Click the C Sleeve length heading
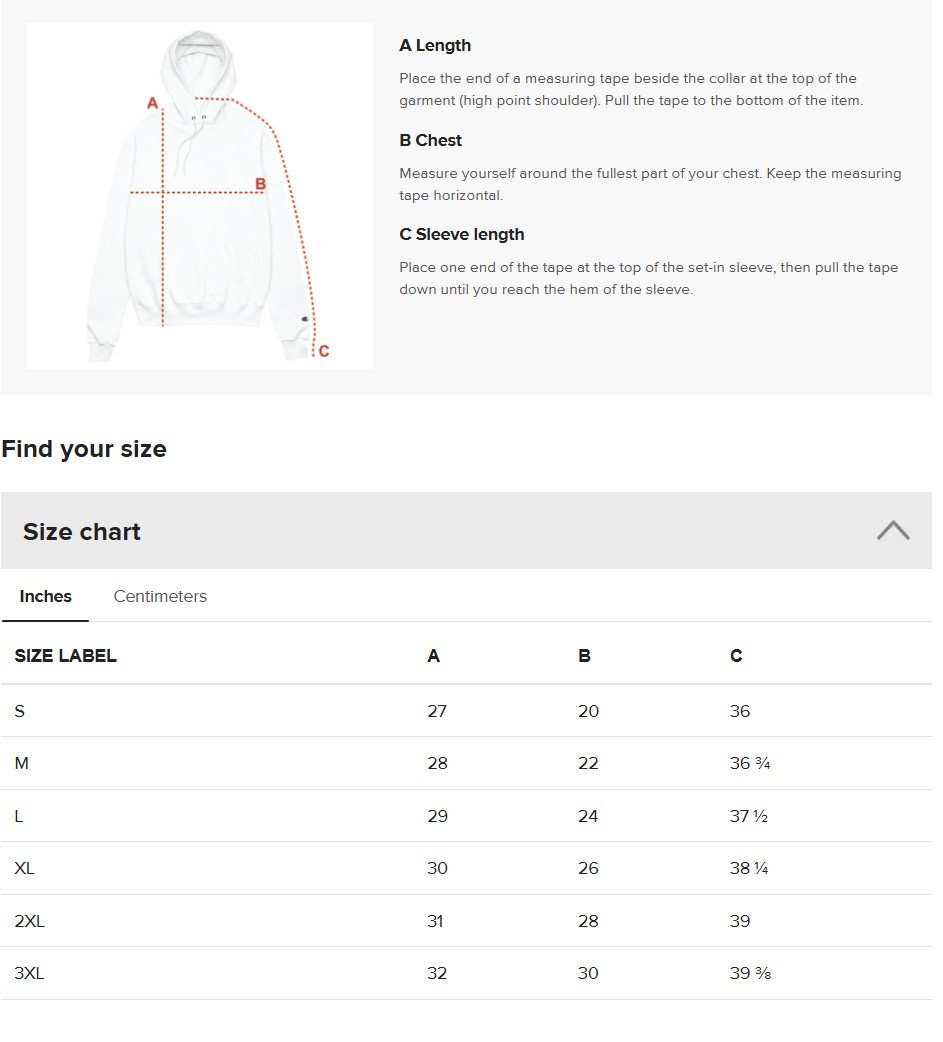This screenshot has width=943, height=1042. (462, 235)
